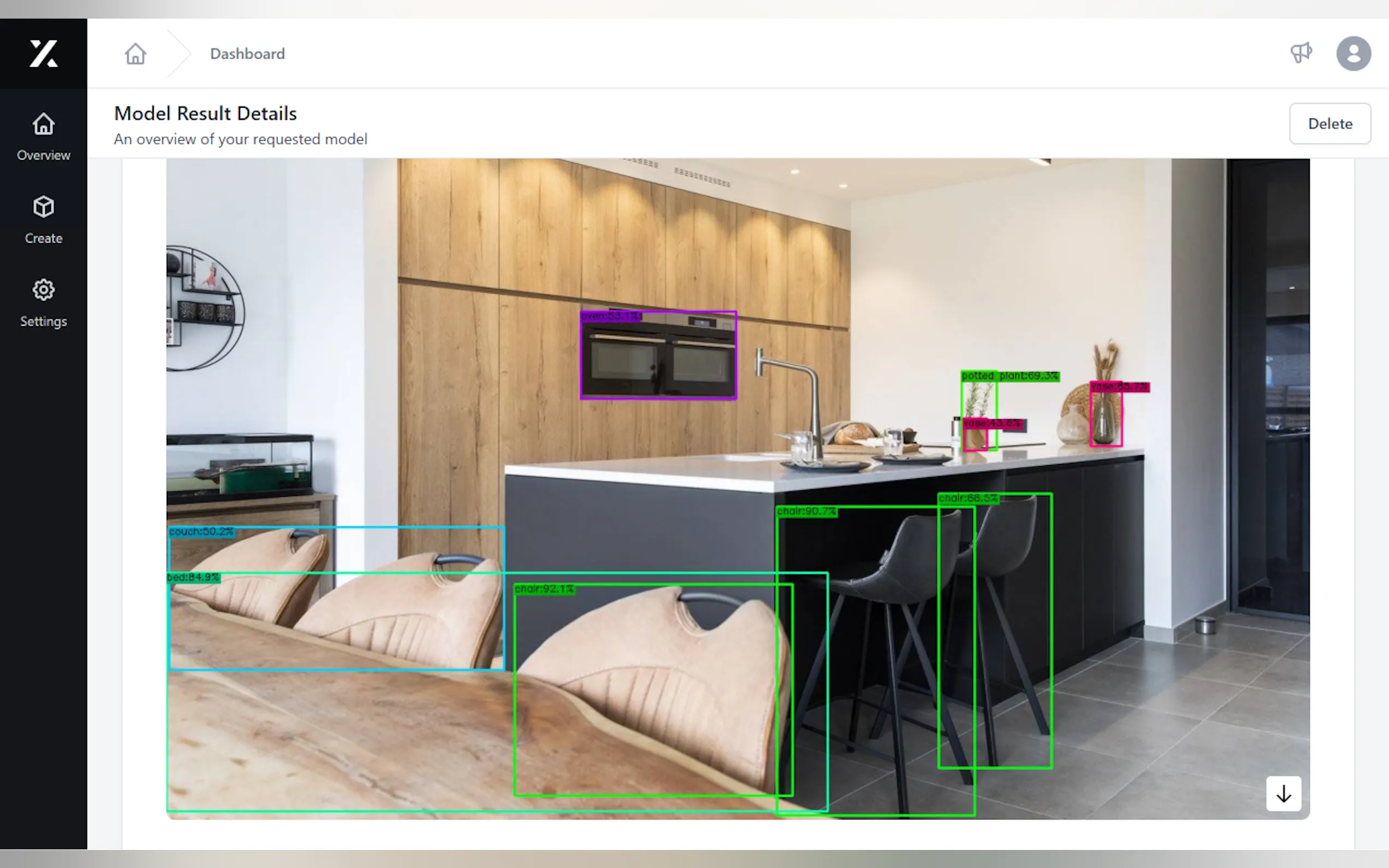
Task: Open Settings via the gear icon
Action: coord(43,290)
